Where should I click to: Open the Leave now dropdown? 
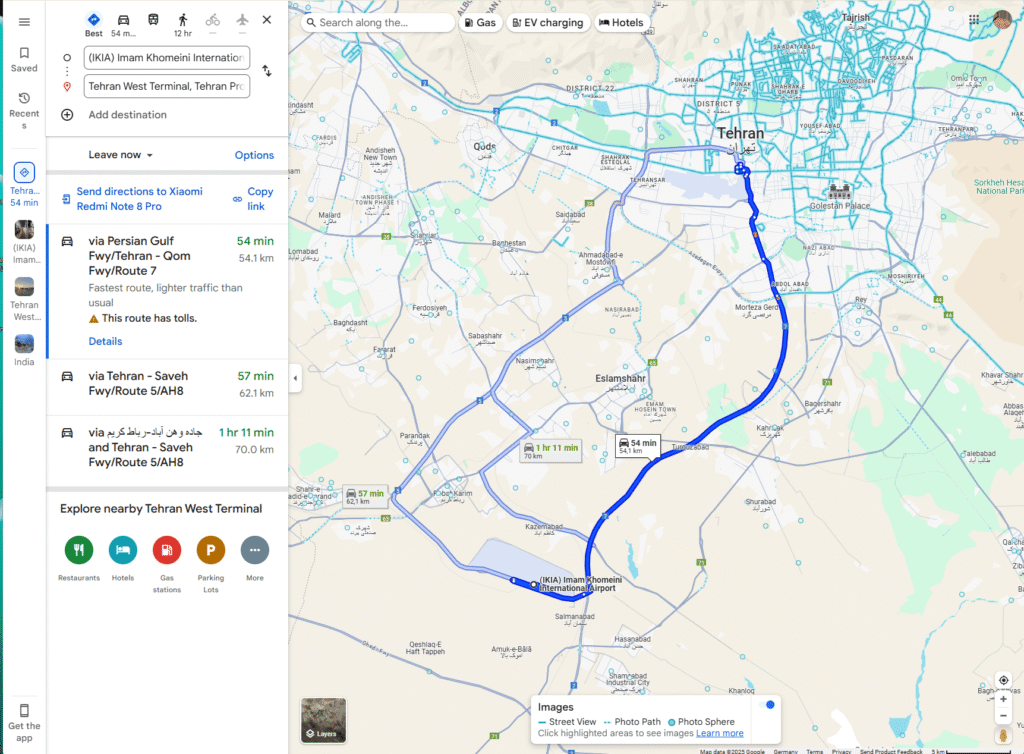(x=120, y=155)
